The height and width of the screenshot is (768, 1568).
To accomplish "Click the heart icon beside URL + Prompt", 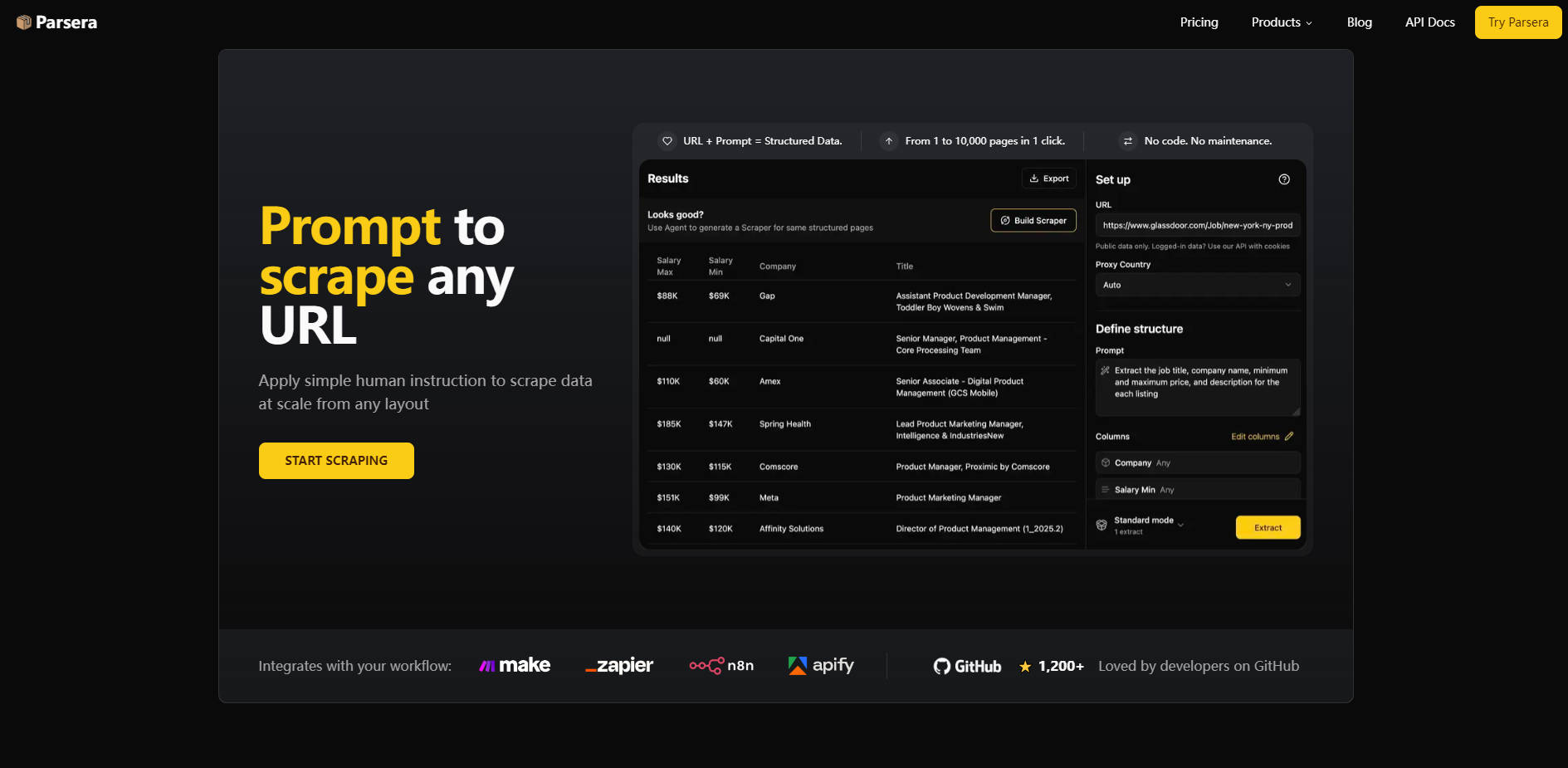I will click(x=667, y=141).
